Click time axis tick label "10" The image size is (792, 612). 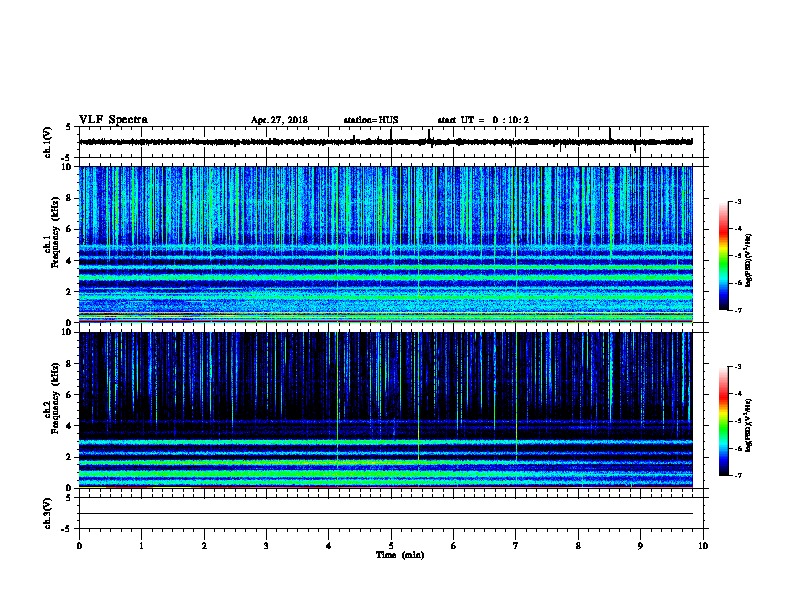[x=703, y=545]
